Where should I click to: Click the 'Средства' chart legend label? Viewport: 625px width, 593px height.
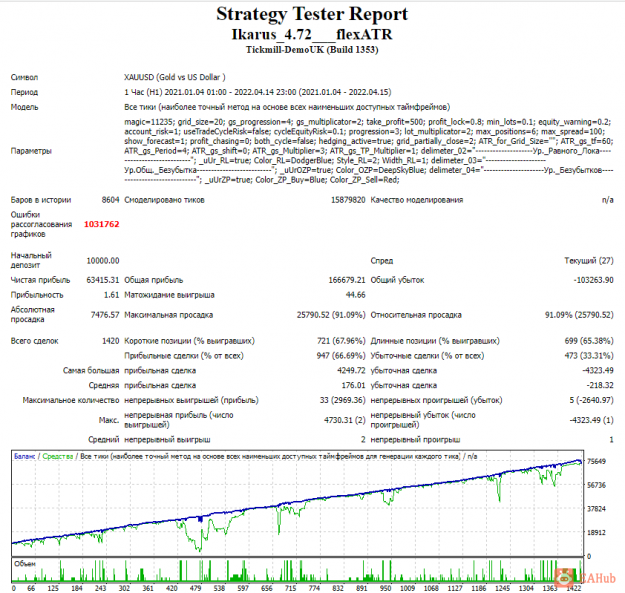58,456
